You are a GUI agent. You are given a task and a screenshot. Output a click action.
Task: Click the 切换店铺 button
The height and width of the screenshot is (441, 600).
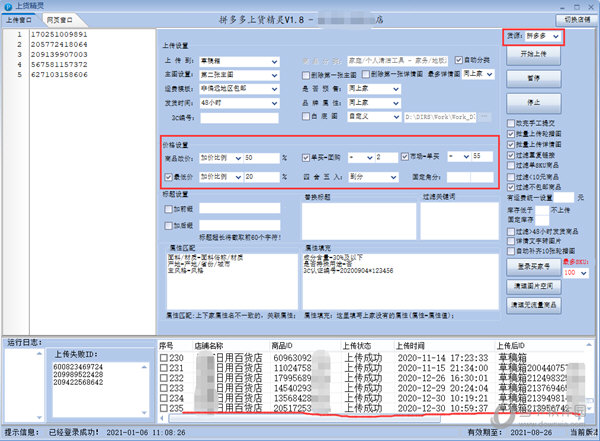point(577,20)
